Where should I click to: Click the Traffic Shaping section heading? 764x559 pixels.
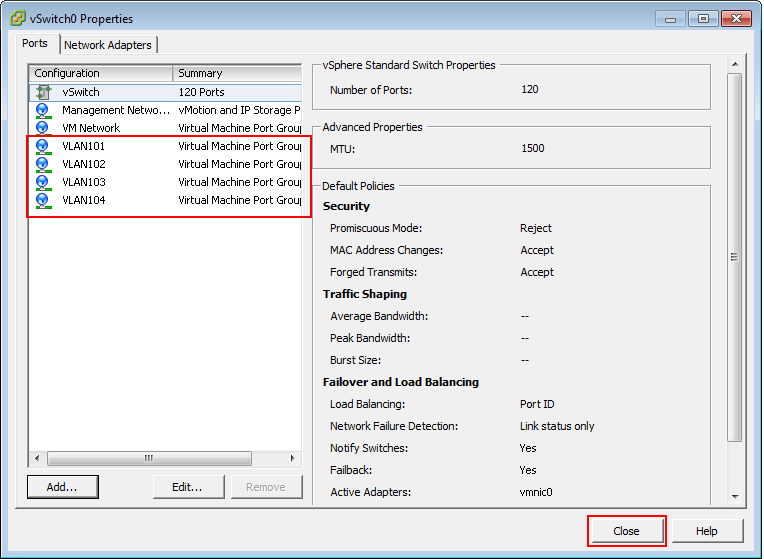[364, 294]
